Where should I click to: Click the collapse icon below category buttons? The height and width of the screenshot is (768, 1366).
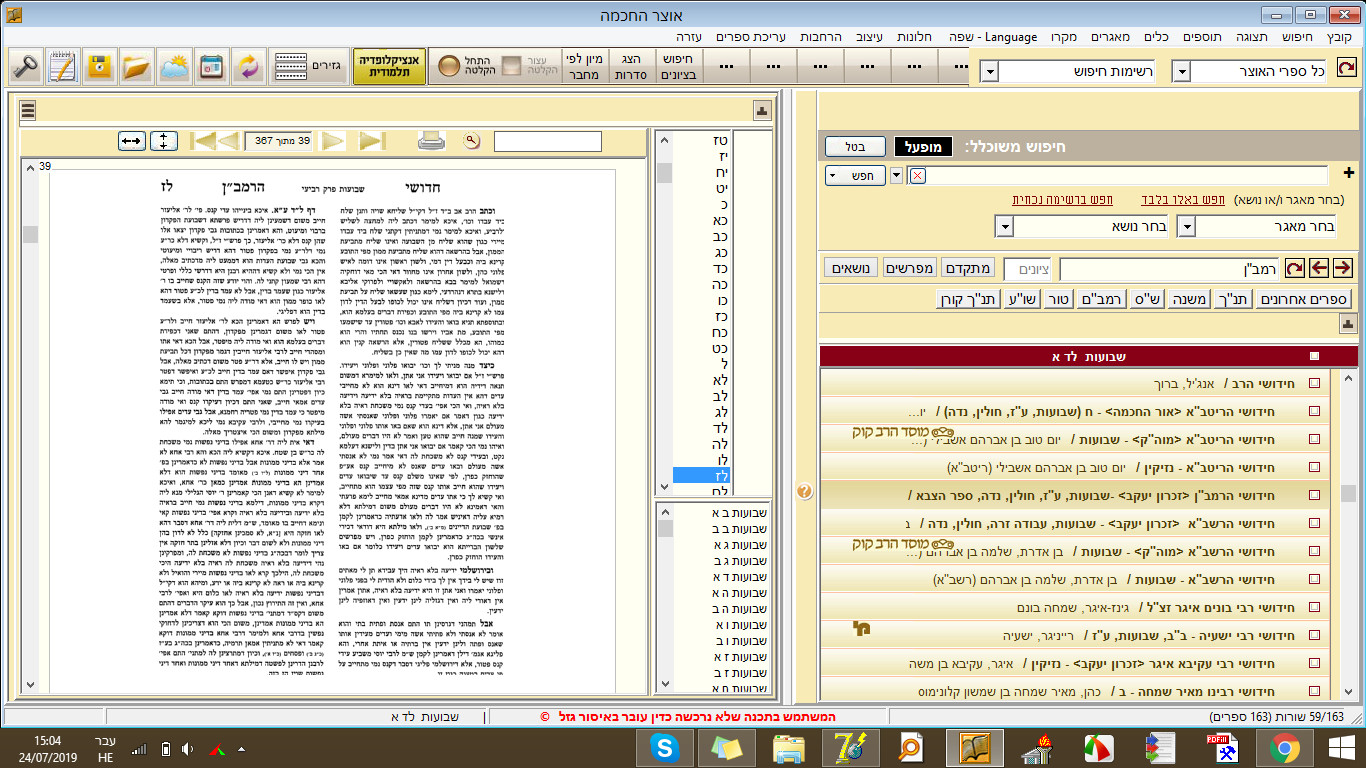point(1347,324)
